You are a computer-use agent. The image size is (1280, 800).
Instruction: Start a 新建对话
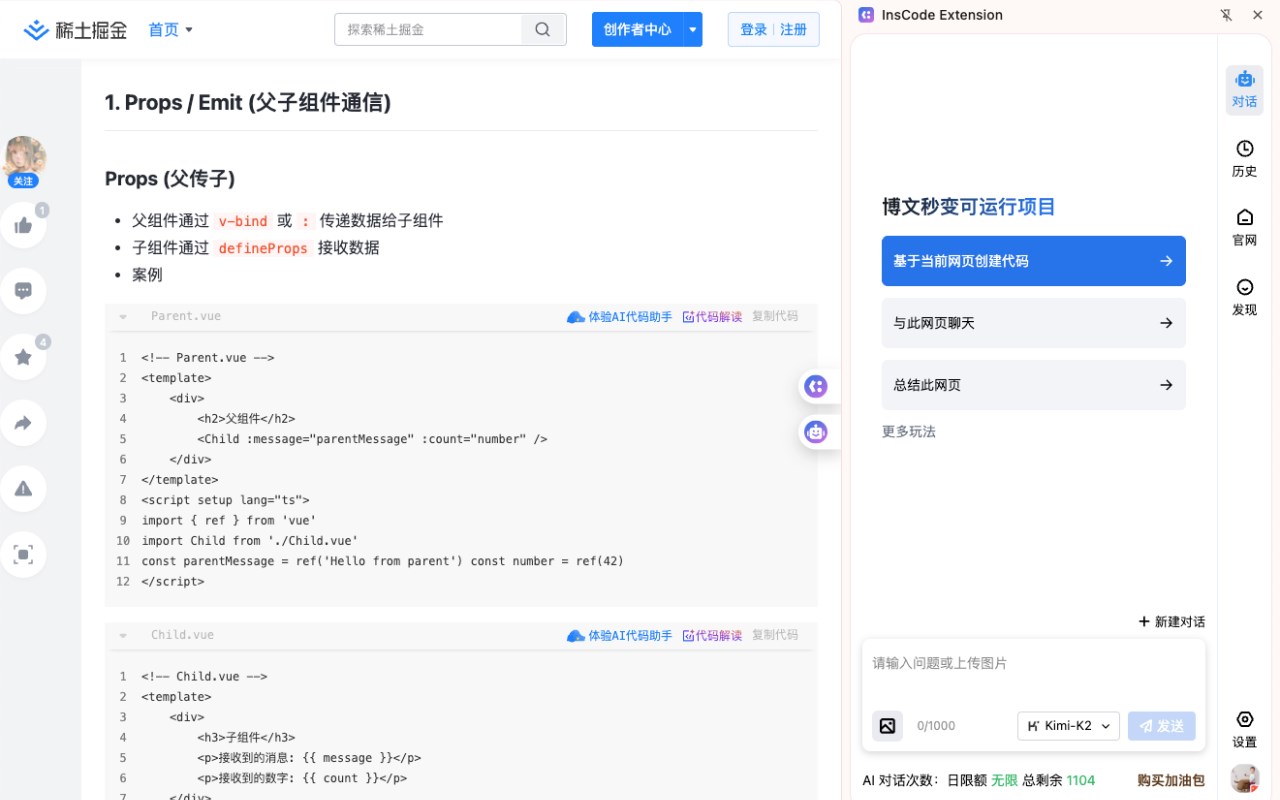tap(1172, 622)
